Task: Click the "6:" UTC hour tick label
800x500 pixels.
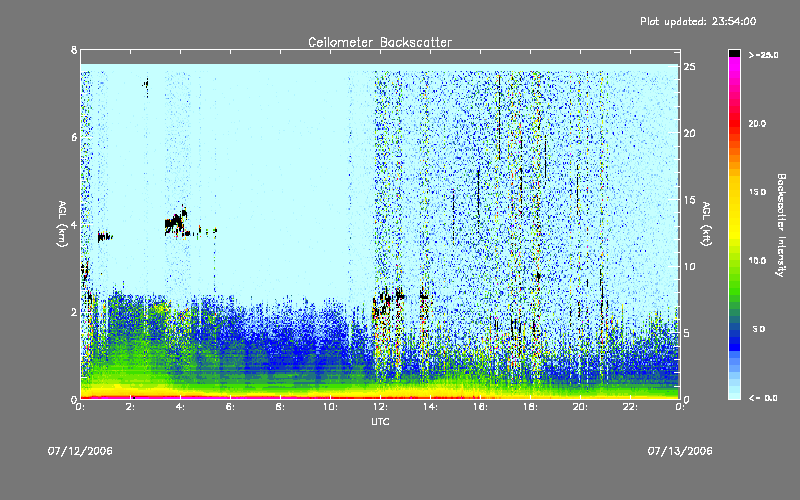Action: (230, 407)
